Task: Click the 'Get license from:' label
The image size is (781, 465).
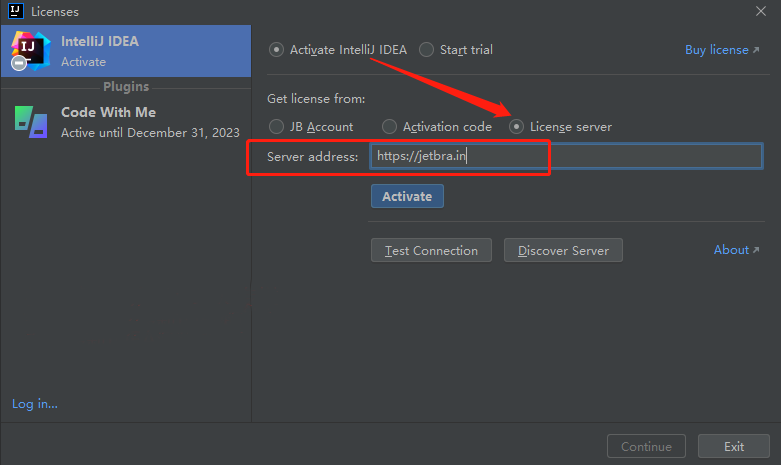Action: [316, 99]
